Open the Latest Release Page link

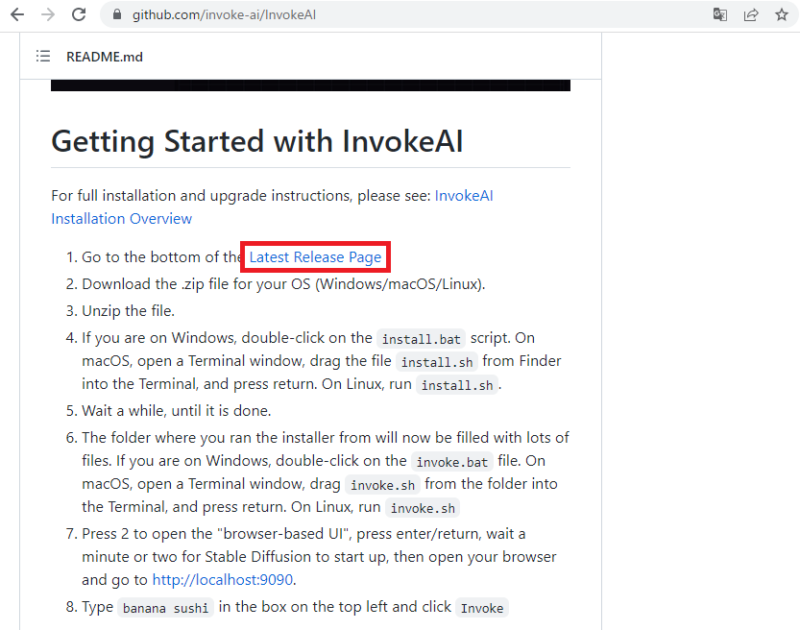click(315, 257)
